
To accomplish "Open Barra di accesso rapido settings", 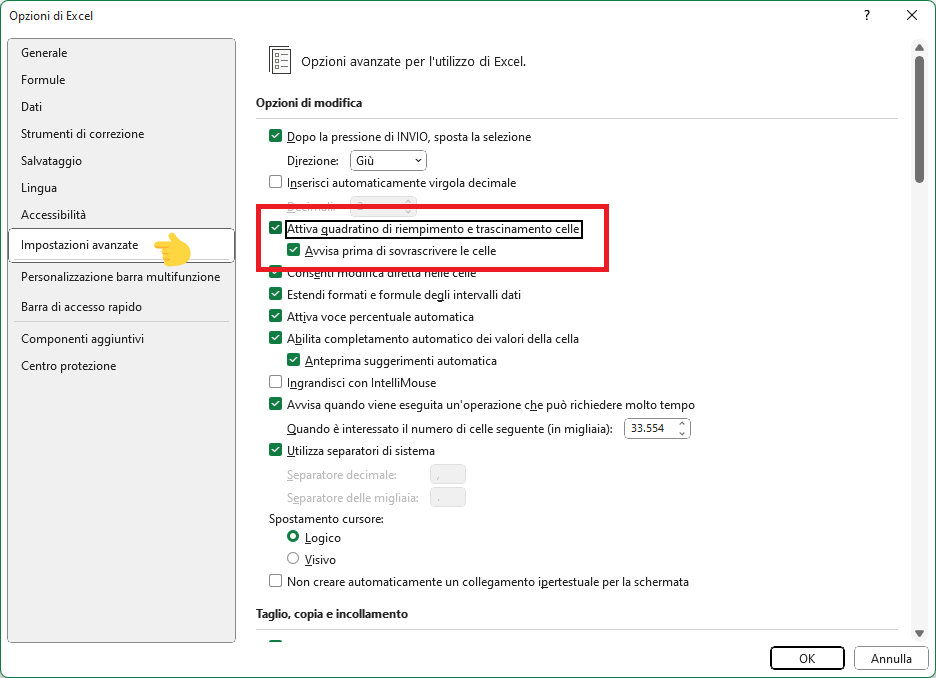I will (x=81, y=306).
